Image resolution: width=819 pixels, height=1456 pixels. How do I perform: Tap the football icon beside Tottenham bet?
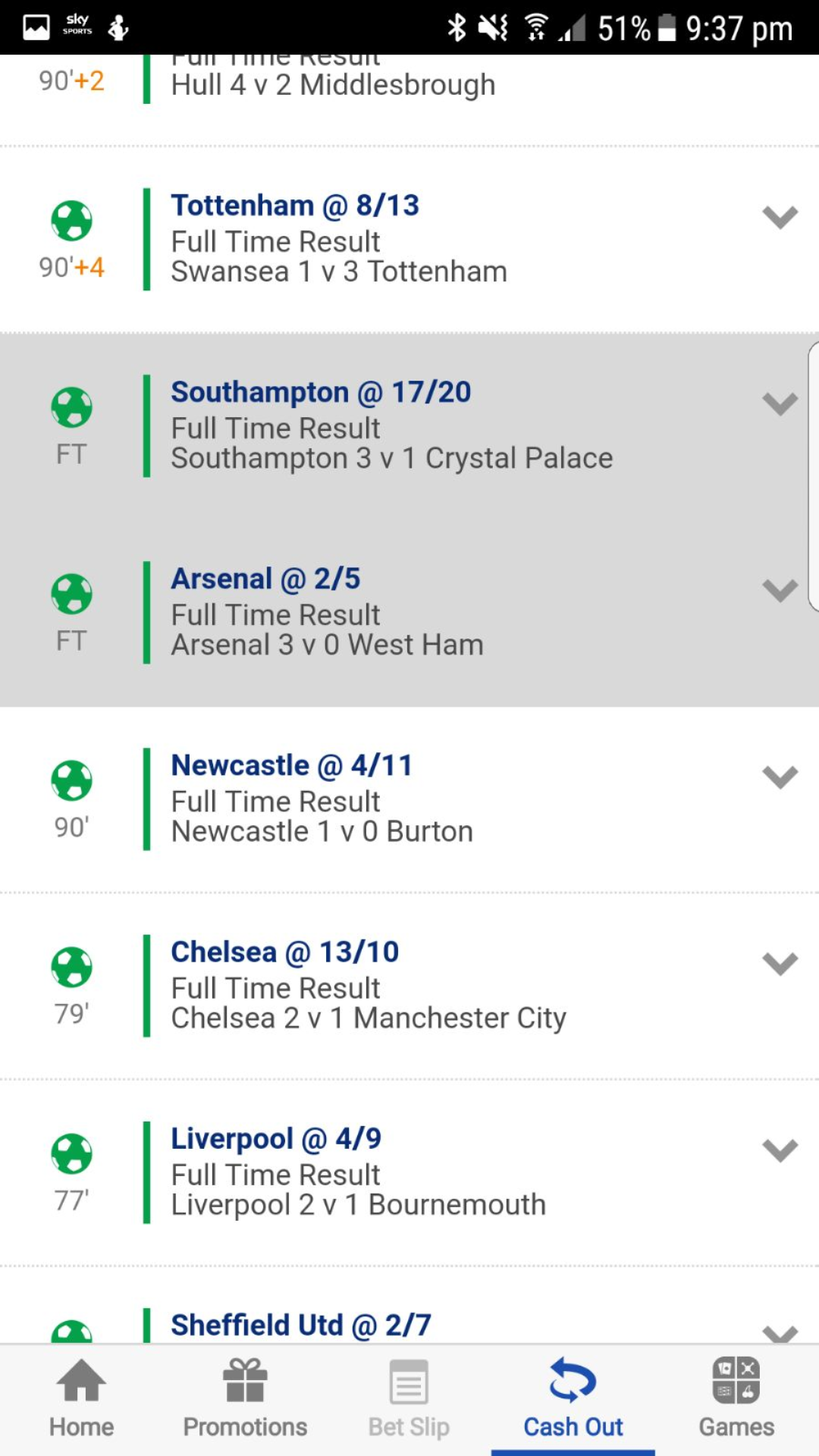[71, 221]
